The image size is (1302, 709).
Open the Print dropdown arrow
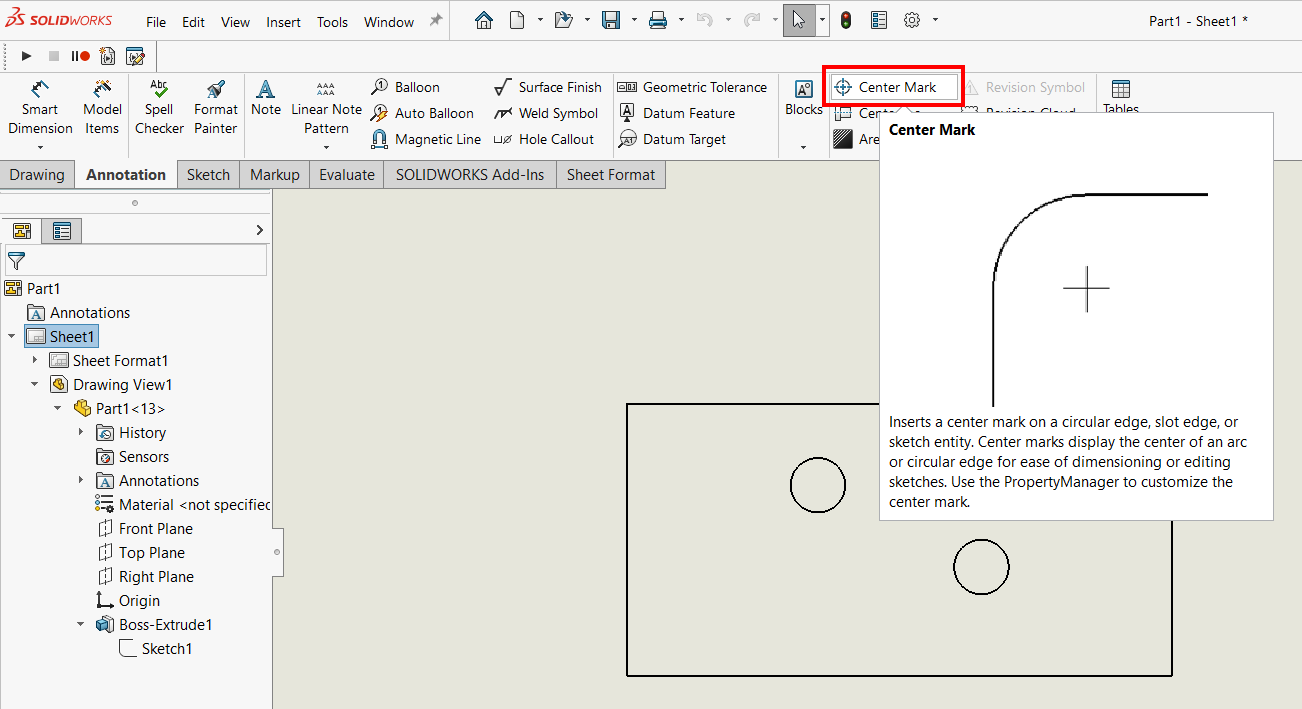click(x=680, y=20)
